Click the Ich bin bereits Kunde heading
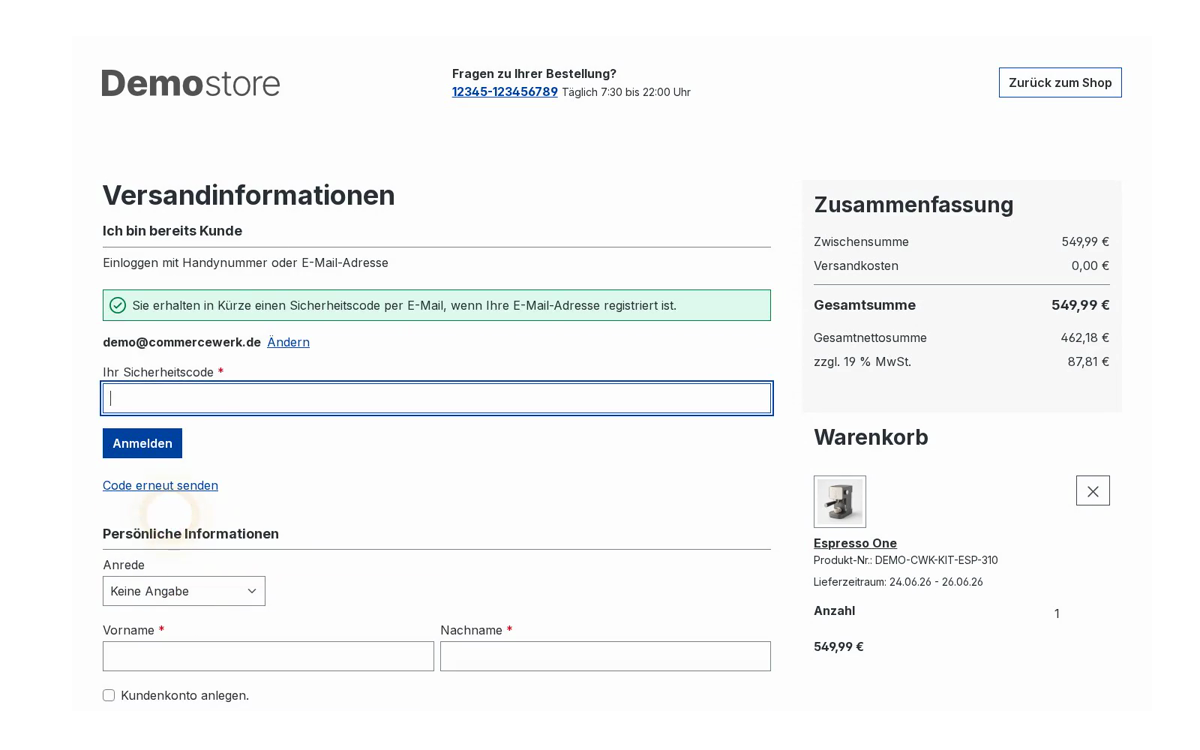 click(x=172, y=231)
